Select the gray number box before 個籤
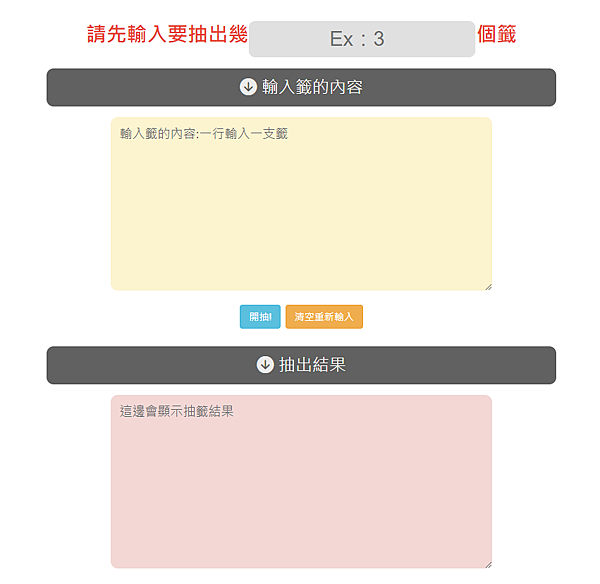 pyautogui.click(x=362, y=39)
